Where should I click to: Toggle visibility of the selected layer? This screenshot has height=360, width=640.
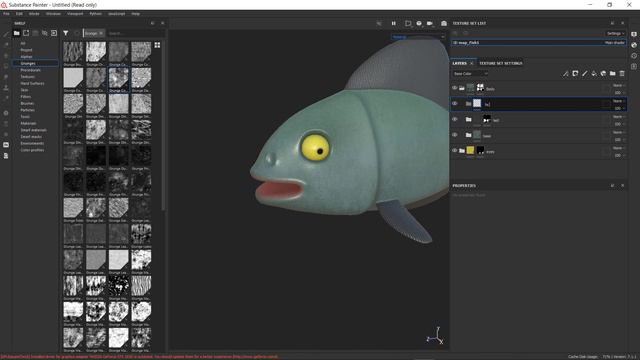point(454,104)
